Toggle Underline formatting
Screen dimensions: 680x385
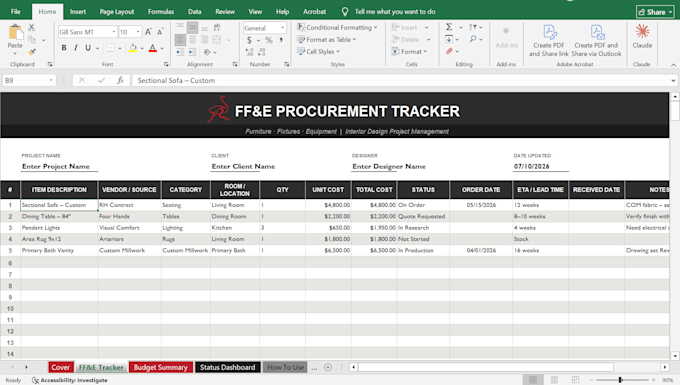pyautogui.click(x=88, y=48)
